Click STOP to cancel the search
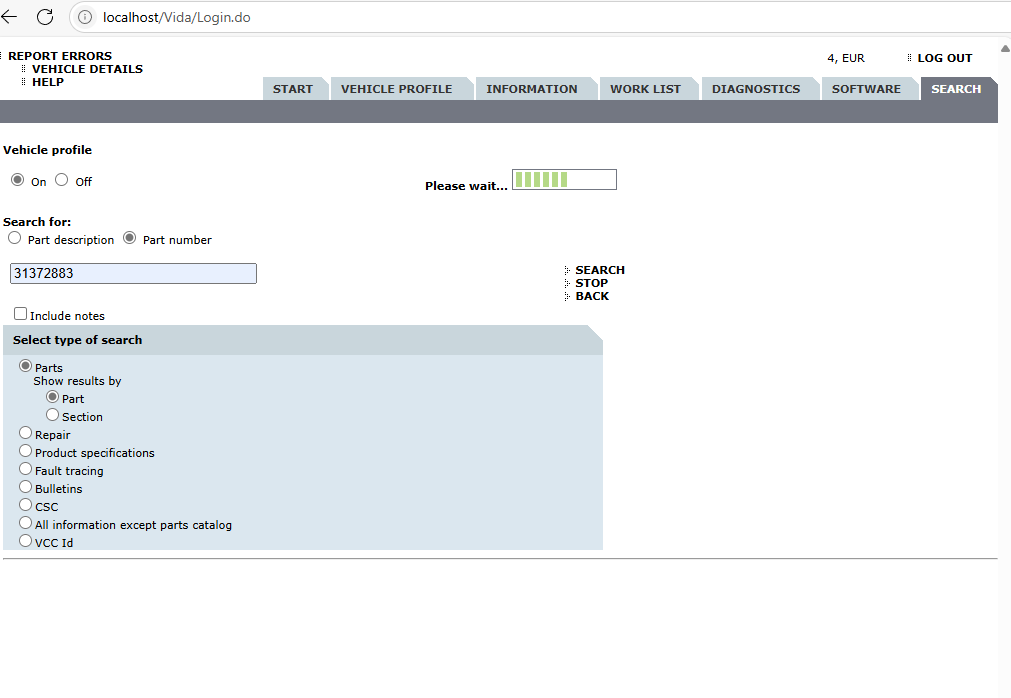1011x698 pixels. point(591,283)
